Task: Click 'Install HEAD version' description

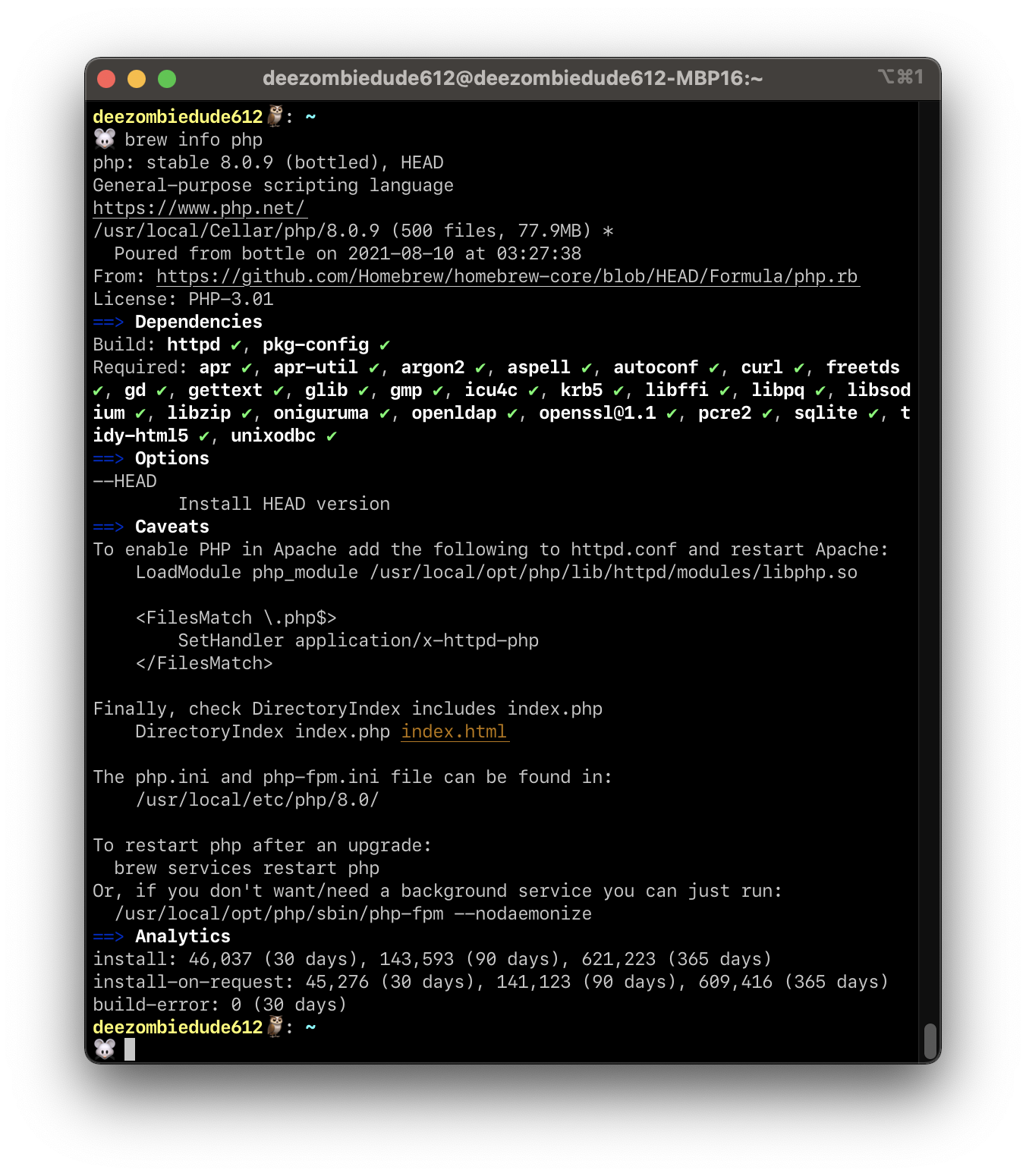Action: coord(284,504)
